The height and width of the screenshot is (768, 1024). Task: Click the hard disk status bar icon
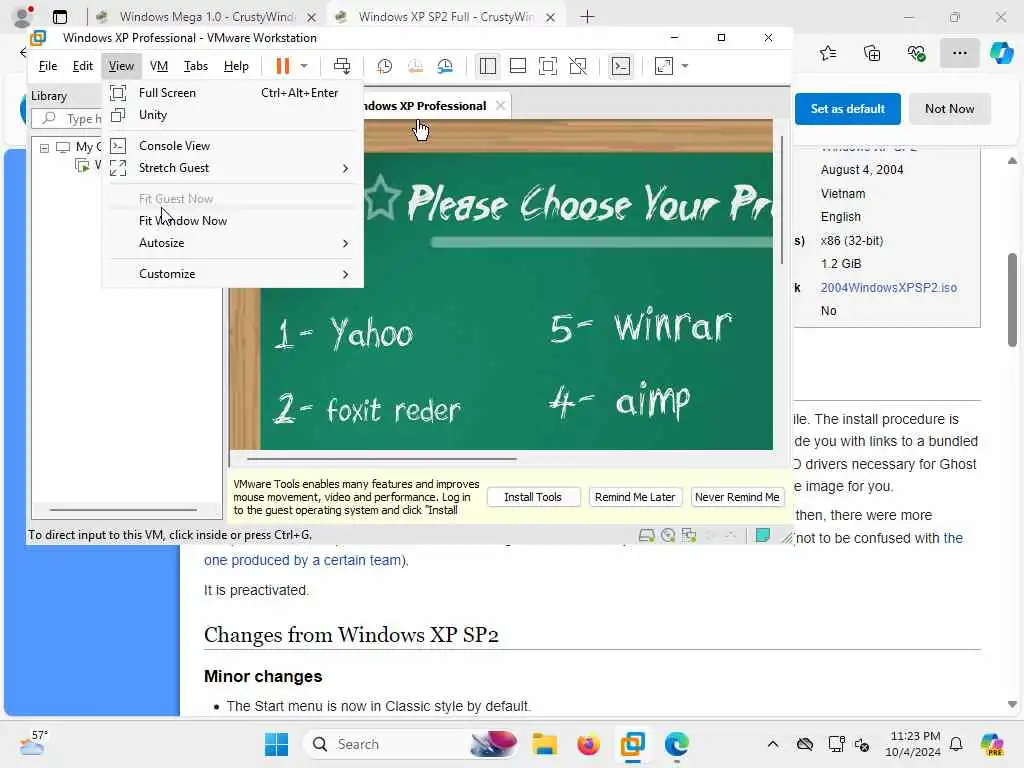(x=647, y=536)
